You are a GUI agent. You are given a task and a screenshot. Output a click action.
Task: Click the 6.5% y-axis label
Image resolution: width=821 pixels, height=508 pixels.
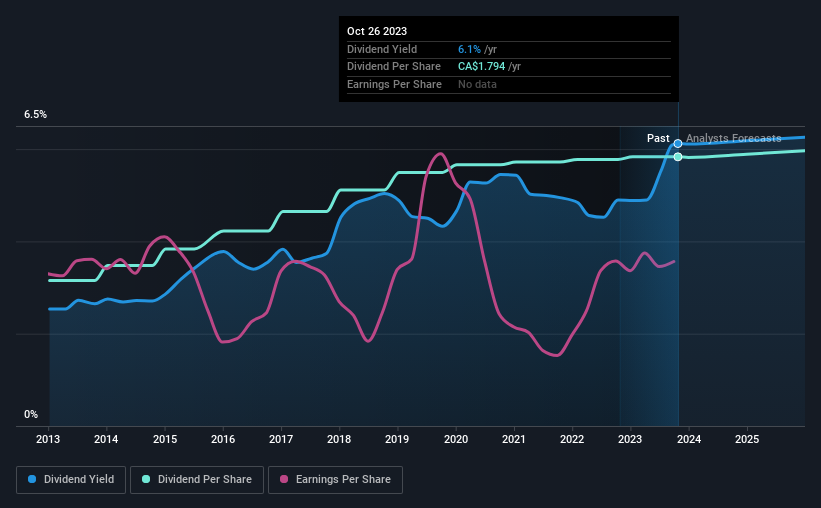click(x=36, y=115)
